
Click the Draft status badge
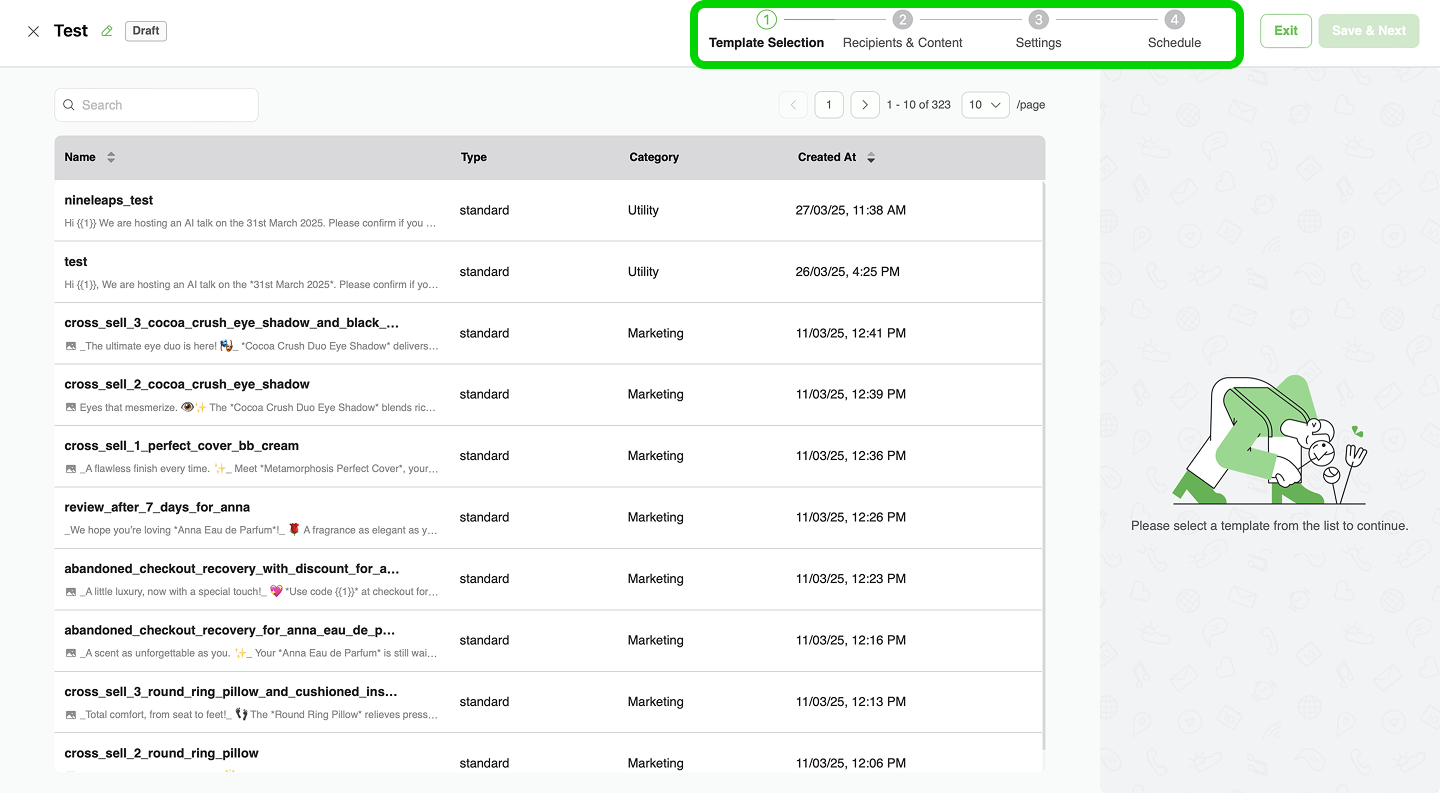coord(146,31)
